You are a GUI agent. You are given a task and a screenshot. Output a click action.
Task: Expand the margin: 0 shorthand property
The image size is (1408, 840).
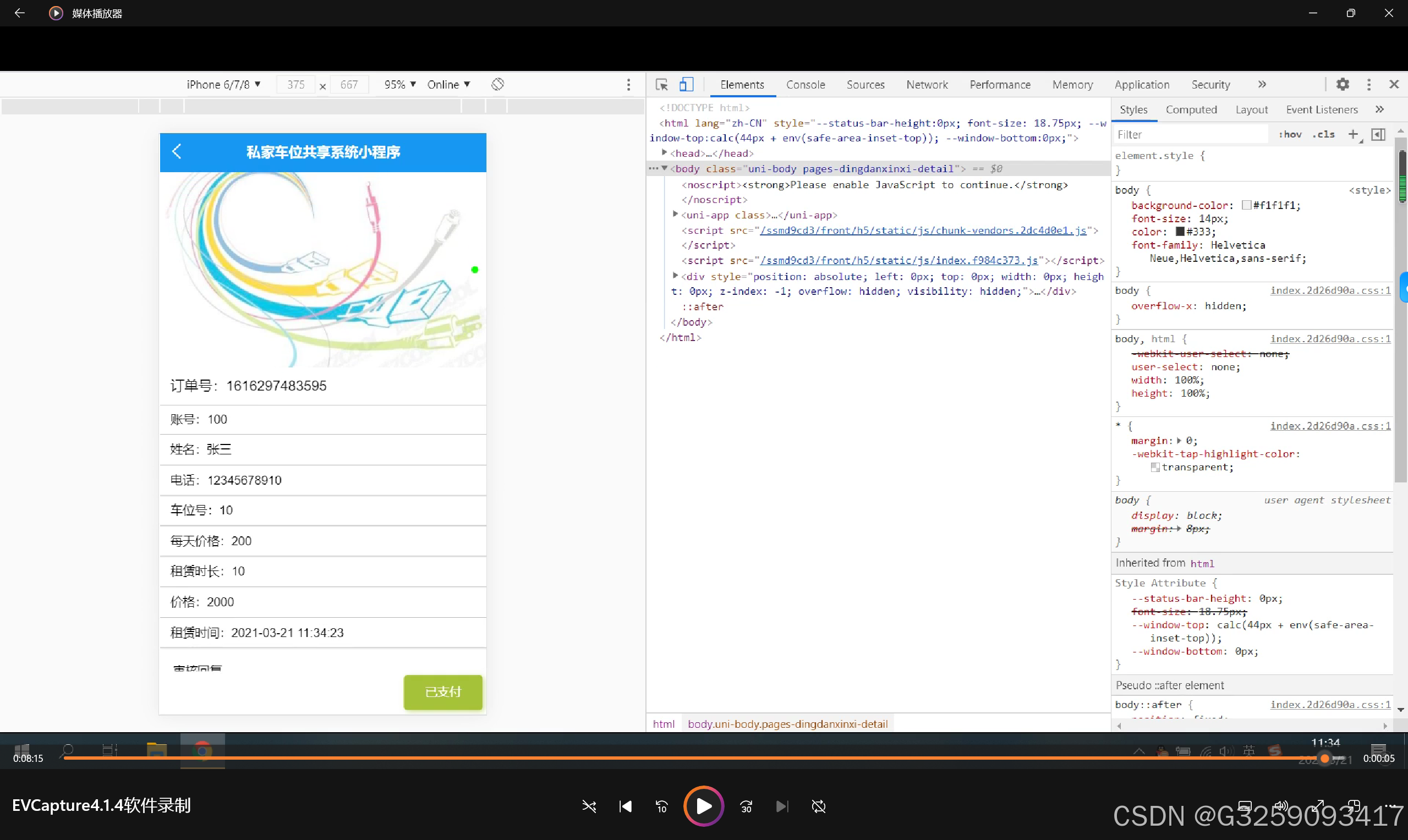point(1179,441)
